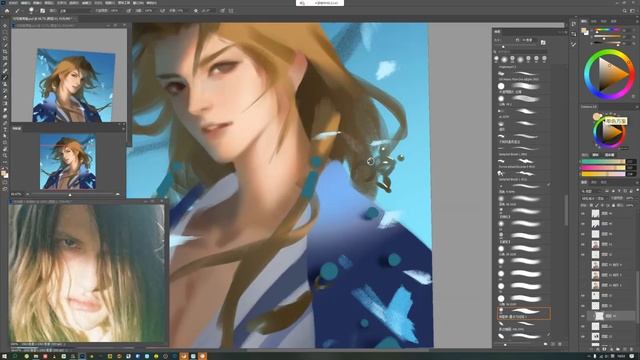Toggle Lock all padlock icon
Viewport: 640px width, 360px height.
[x=613, y=205]
